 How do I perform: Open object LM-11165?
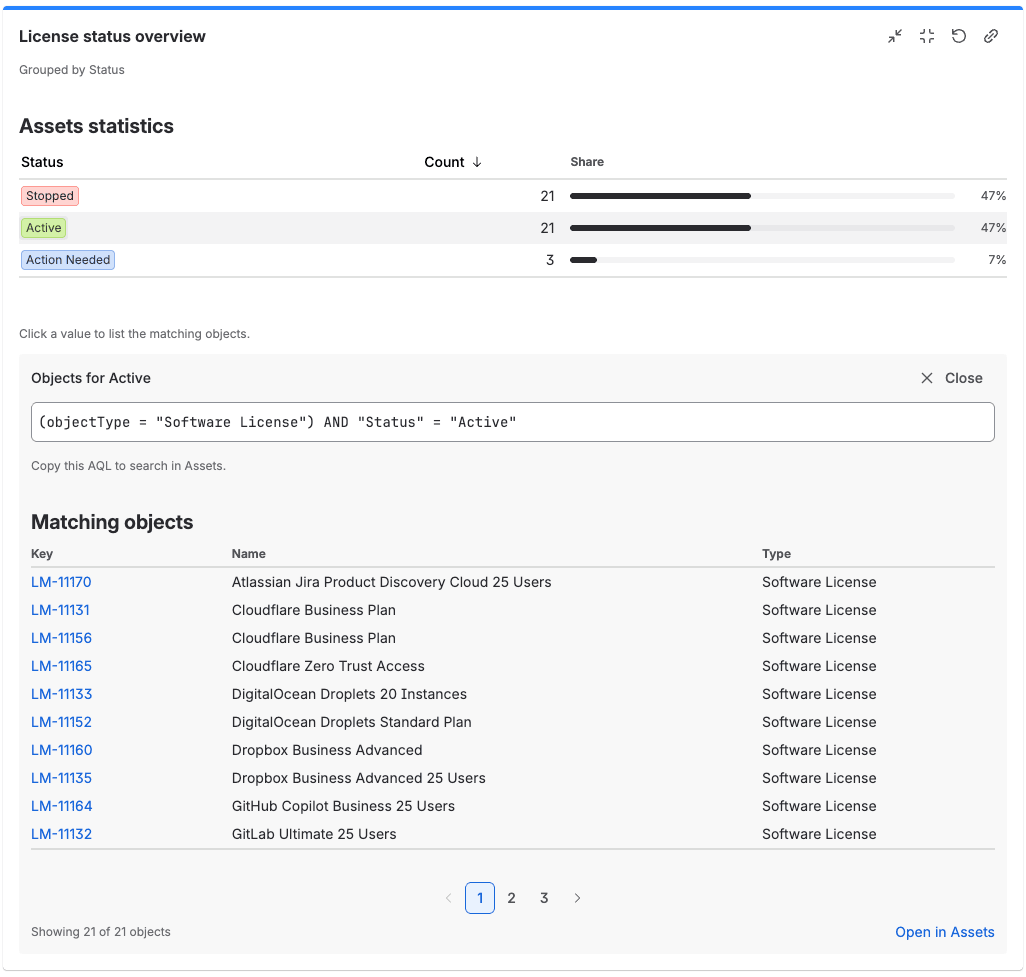pyautogui.click(x=62, y=666)
